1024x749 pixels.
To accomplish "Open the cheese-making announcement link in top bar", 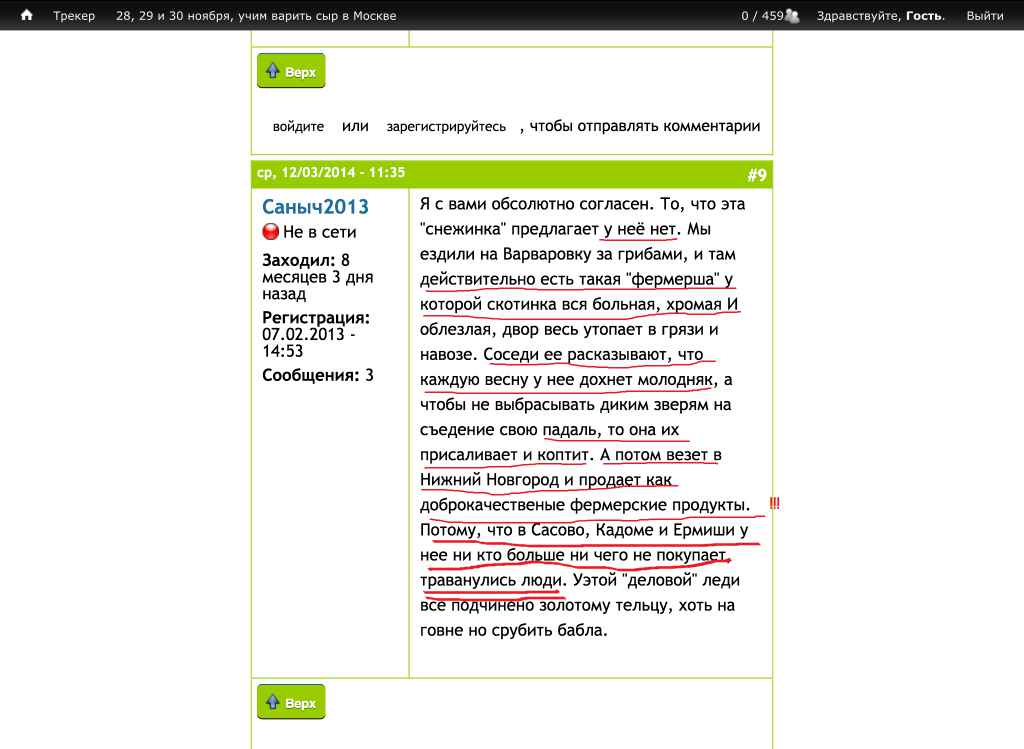I will pos(256,16).
